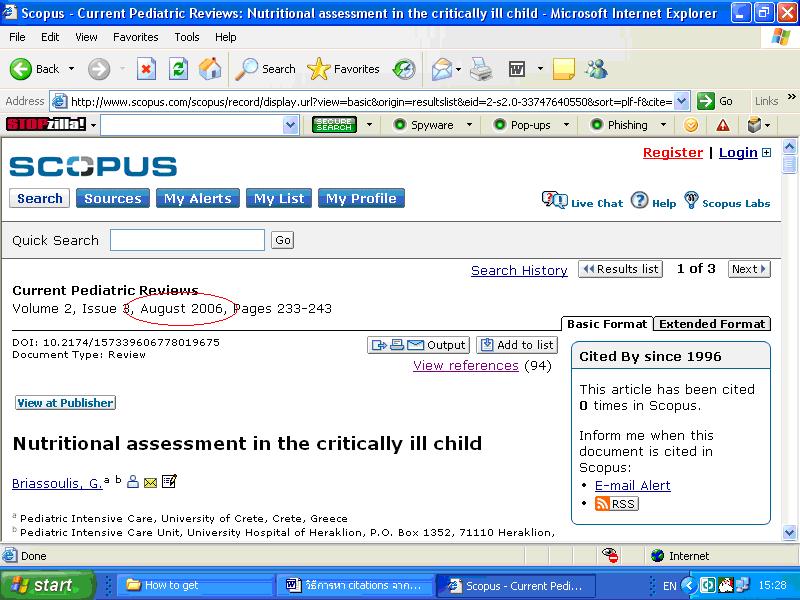Open the Windows start button

[47, 585]
